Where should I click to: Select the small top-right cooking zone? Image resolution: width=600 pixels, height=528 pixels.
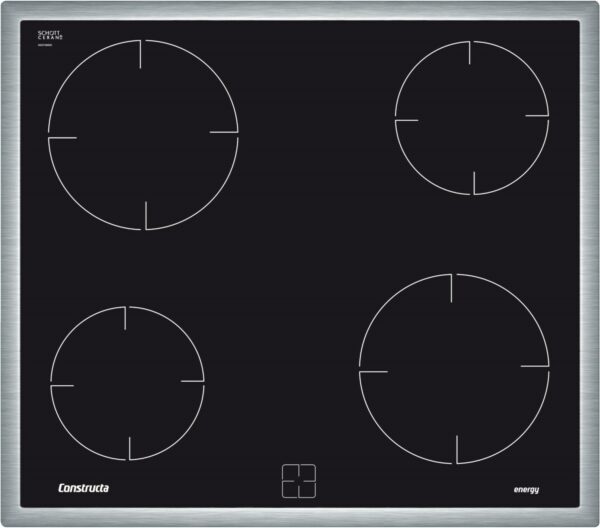point(472,118)
